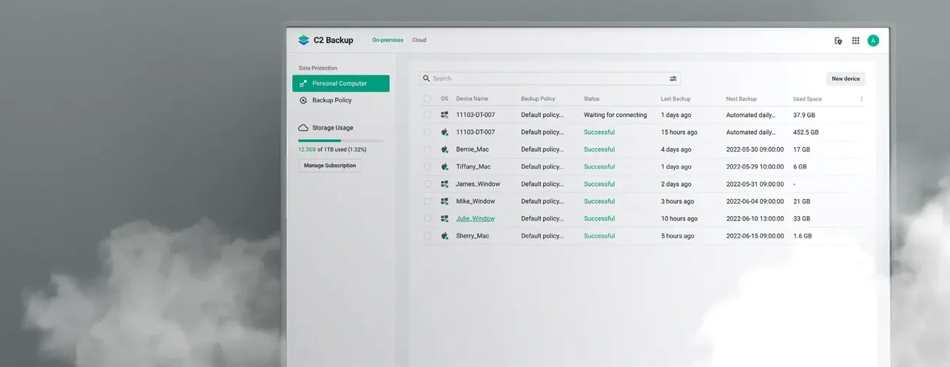Click the New device button
The height and width of the screenshot is (367, 950).
(x=846, y=79)
